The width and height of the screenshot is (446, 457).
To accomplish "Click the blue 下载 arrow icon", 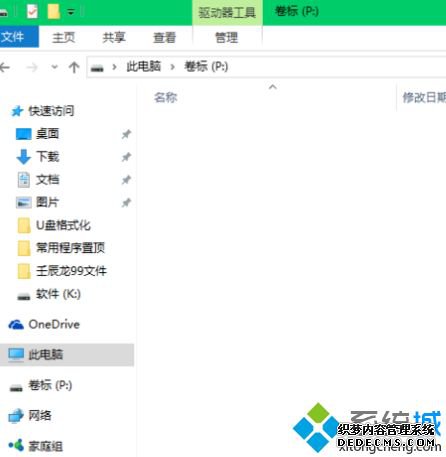I will (23, 157).
